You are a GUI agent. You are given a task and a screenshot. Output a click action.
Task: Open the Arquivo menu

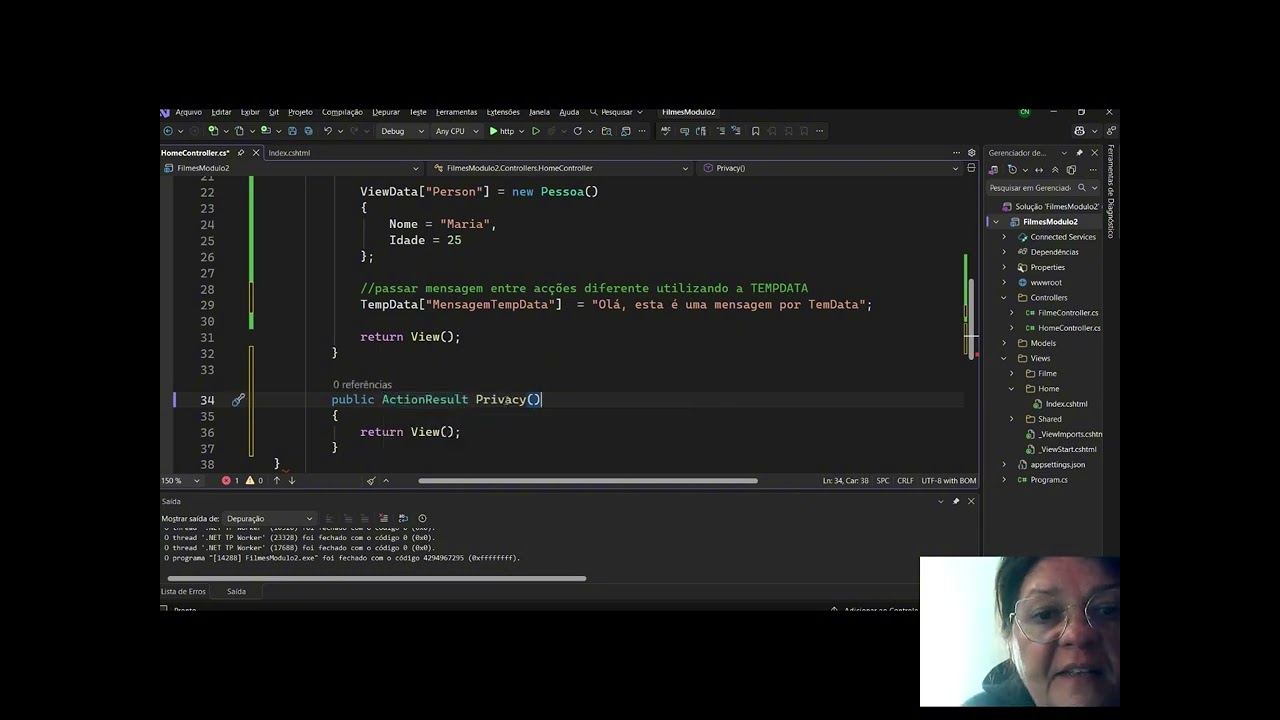[188, 112]
